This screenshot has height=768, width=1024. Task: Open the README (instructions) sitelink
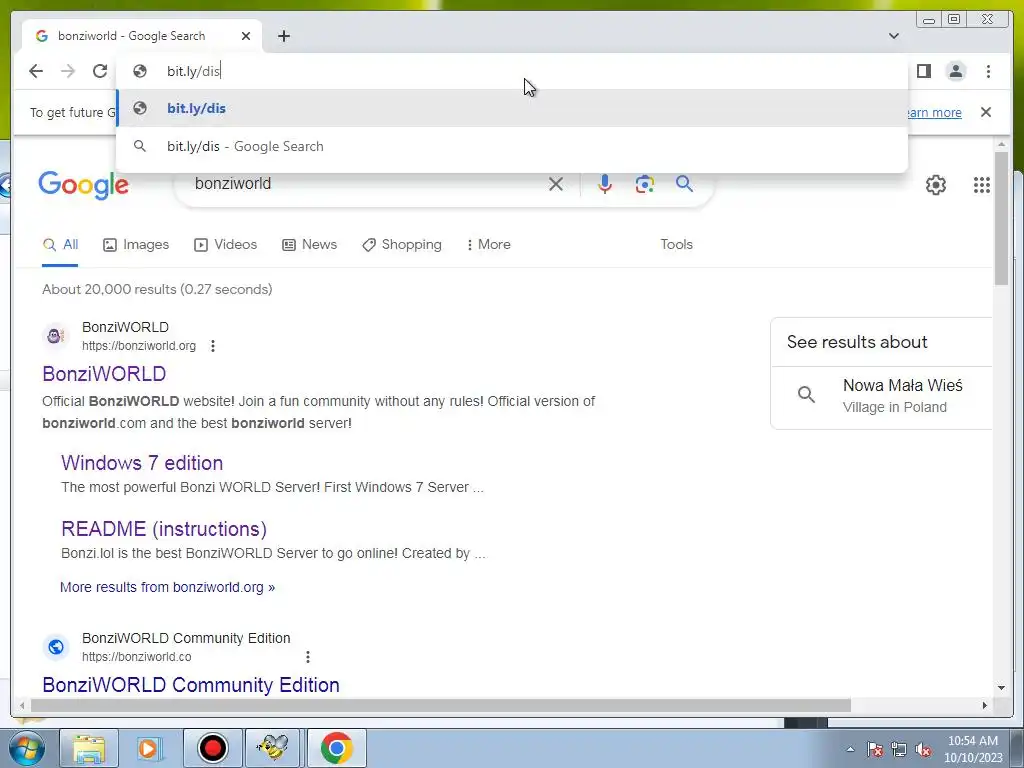164,529
